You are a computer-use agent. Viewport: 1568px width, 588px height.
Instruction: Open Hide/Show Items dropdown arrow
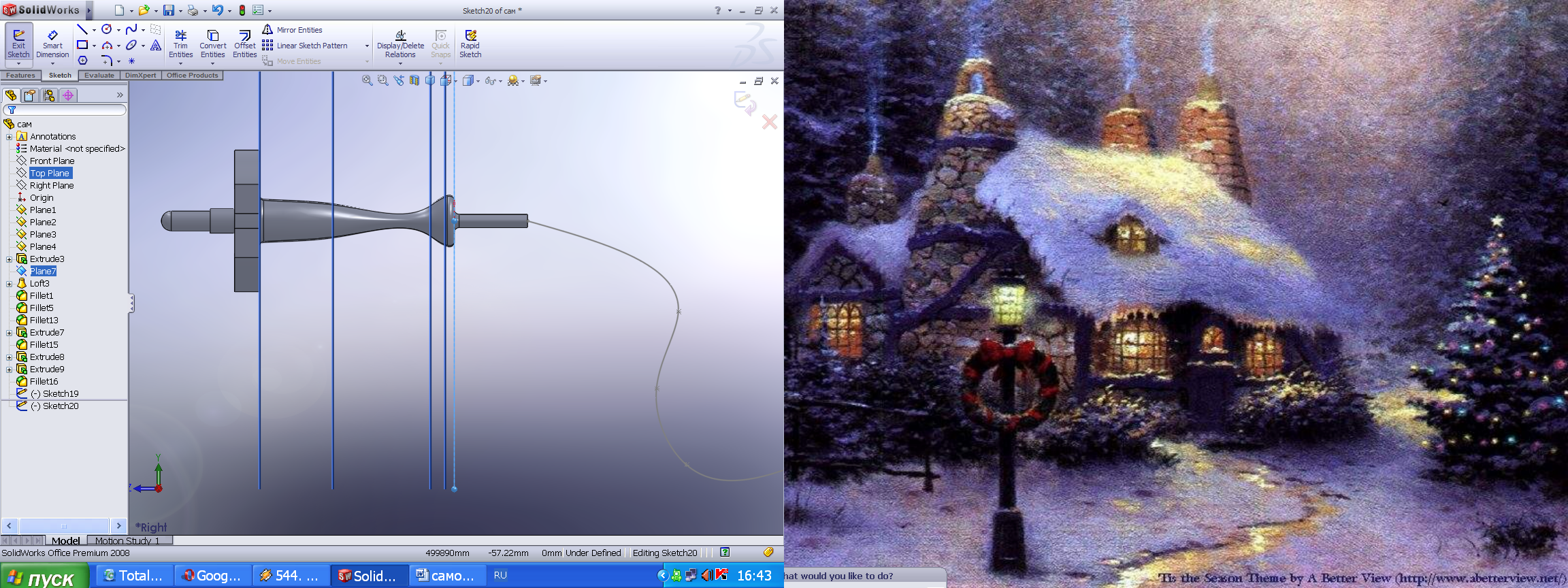(x=500, y=81)
